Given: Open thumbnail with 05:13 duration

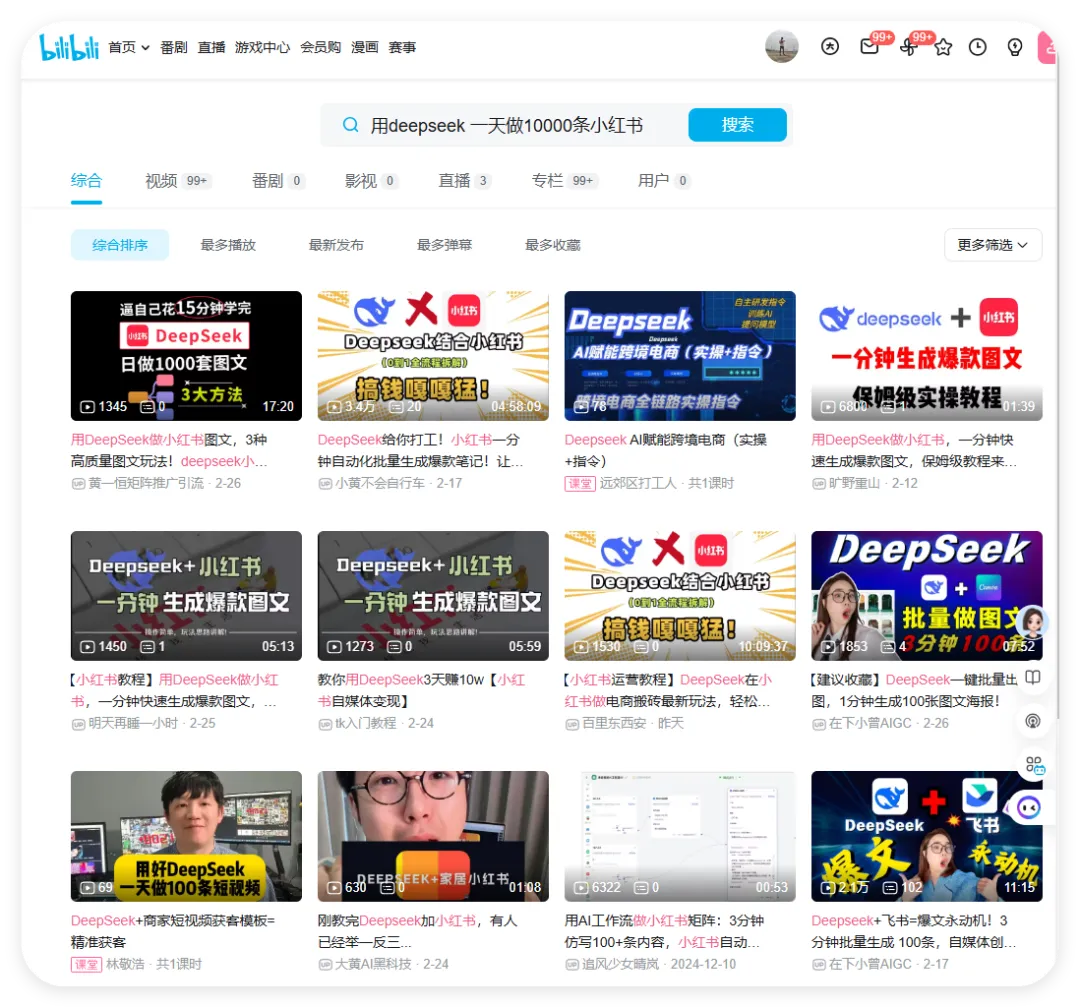Looking at the screenshot, I should coord(186,596).
